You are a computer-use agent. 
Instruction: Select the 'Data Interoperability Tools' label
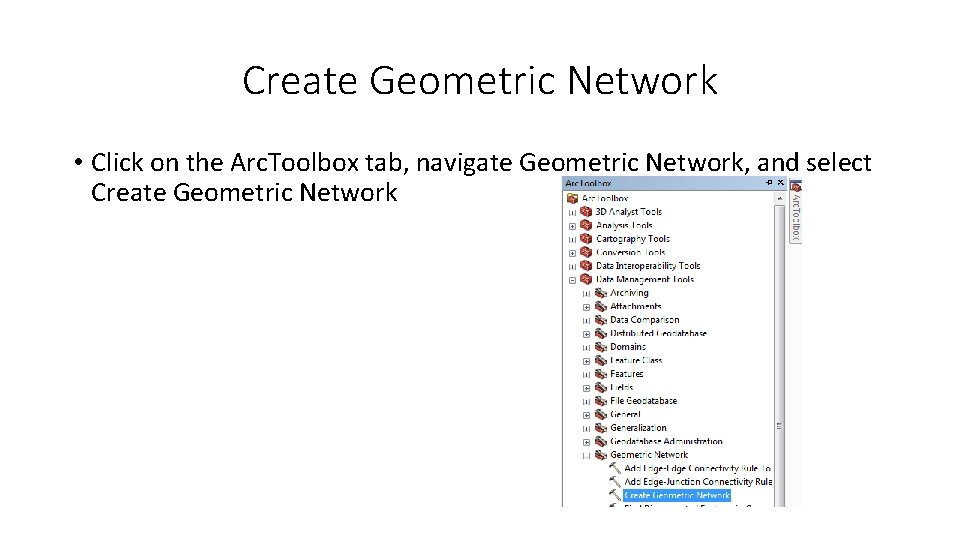[648, 266]
